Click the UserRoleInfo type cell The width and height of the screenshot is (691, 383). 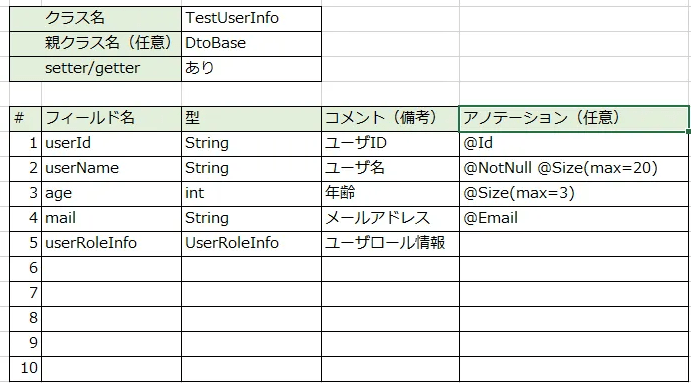251,244
